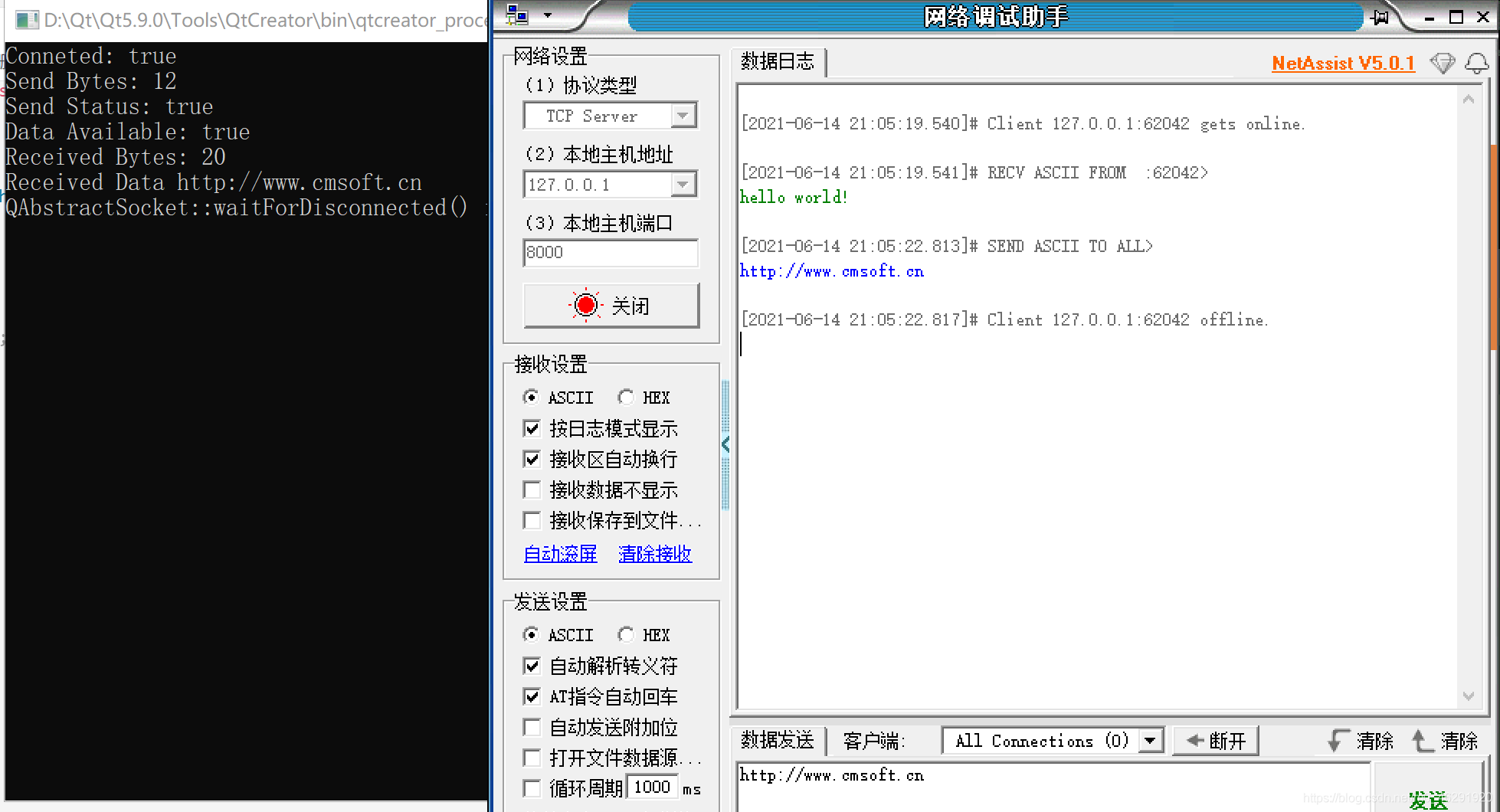Click the first 清除 clear icon
The height and width of the screenshot is (812, 1500).
tap(1339, 741)
